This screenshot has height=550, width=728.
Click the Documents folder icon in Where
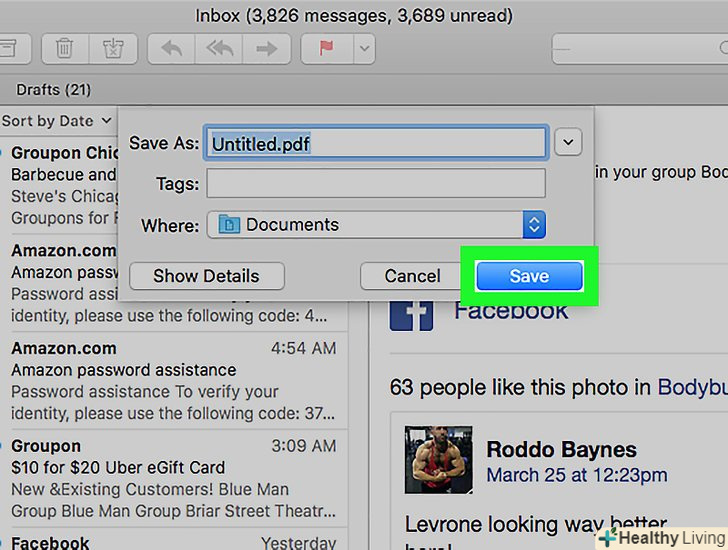coord(229,225)
